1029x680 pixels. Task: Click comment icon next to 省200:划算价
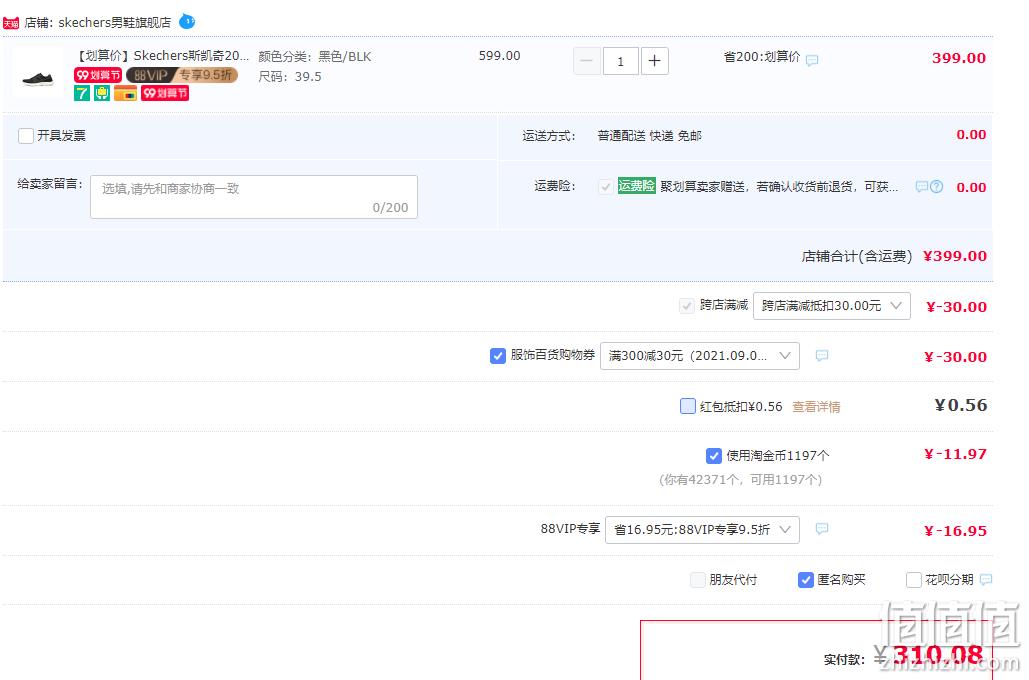(x=812, y=60)
